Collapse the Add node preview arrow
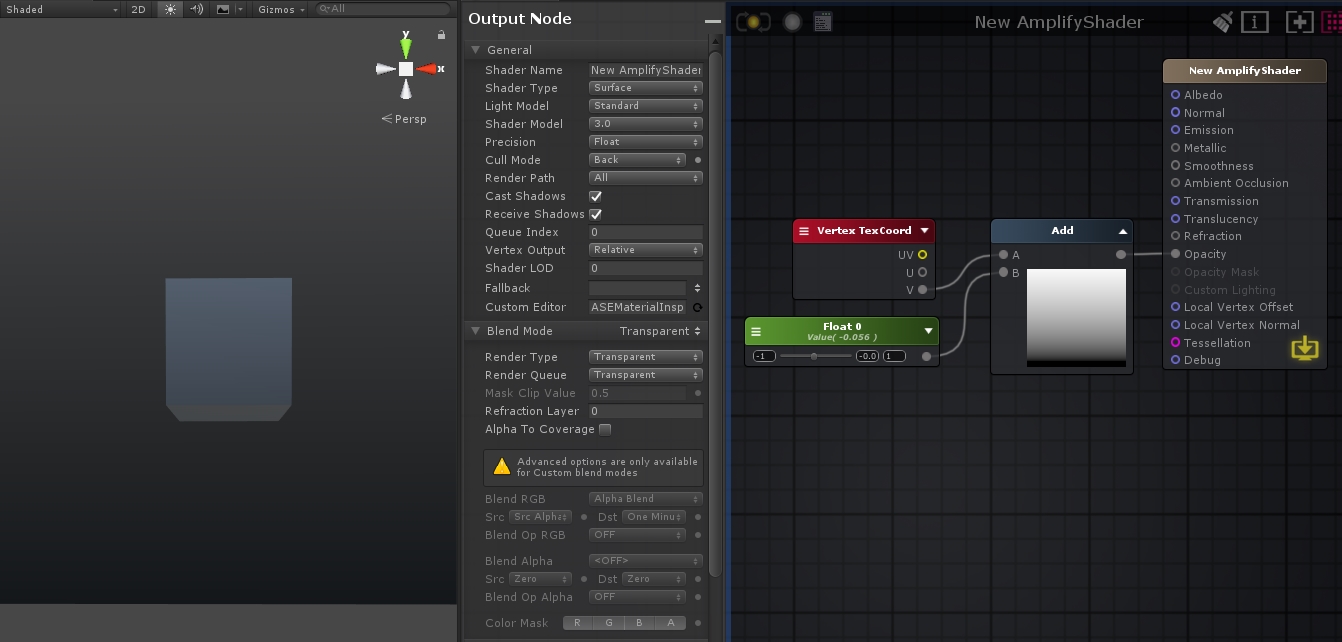The width and height of the screenshot is (1342, 642). pyautogui.click(x=1122, y=230)
